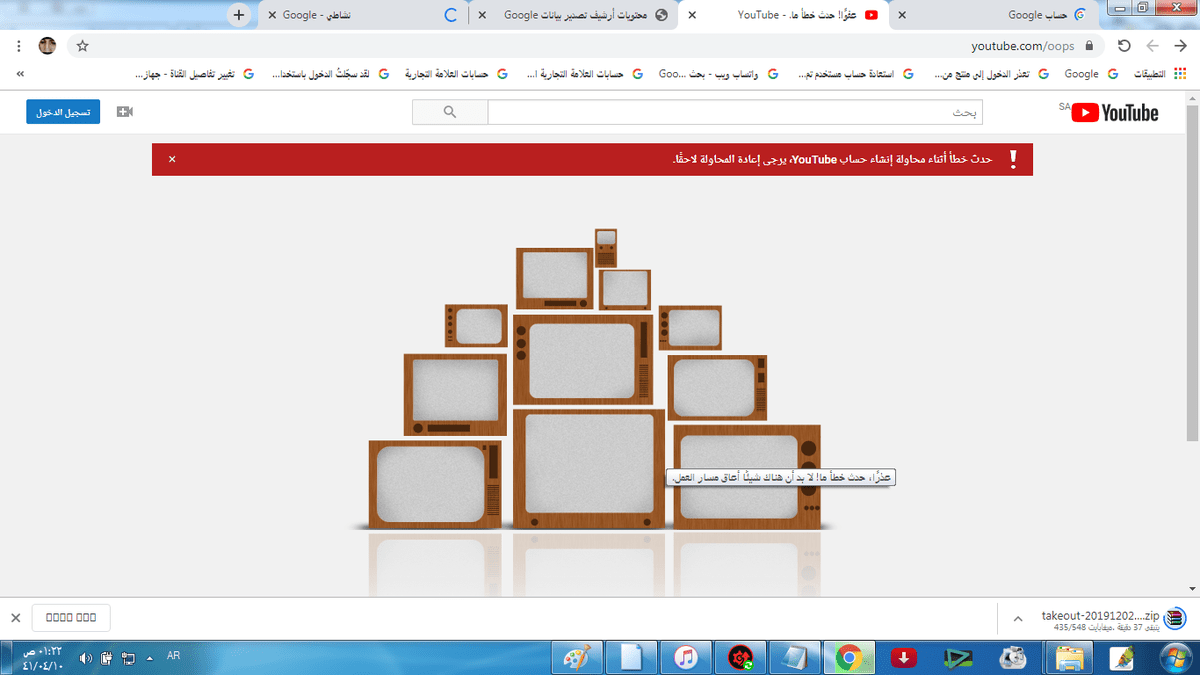Screen dimensions: 1200x675
Task: Open the Chrome three-dot menu
Action: pyautogui.click(x=19, y=46)
